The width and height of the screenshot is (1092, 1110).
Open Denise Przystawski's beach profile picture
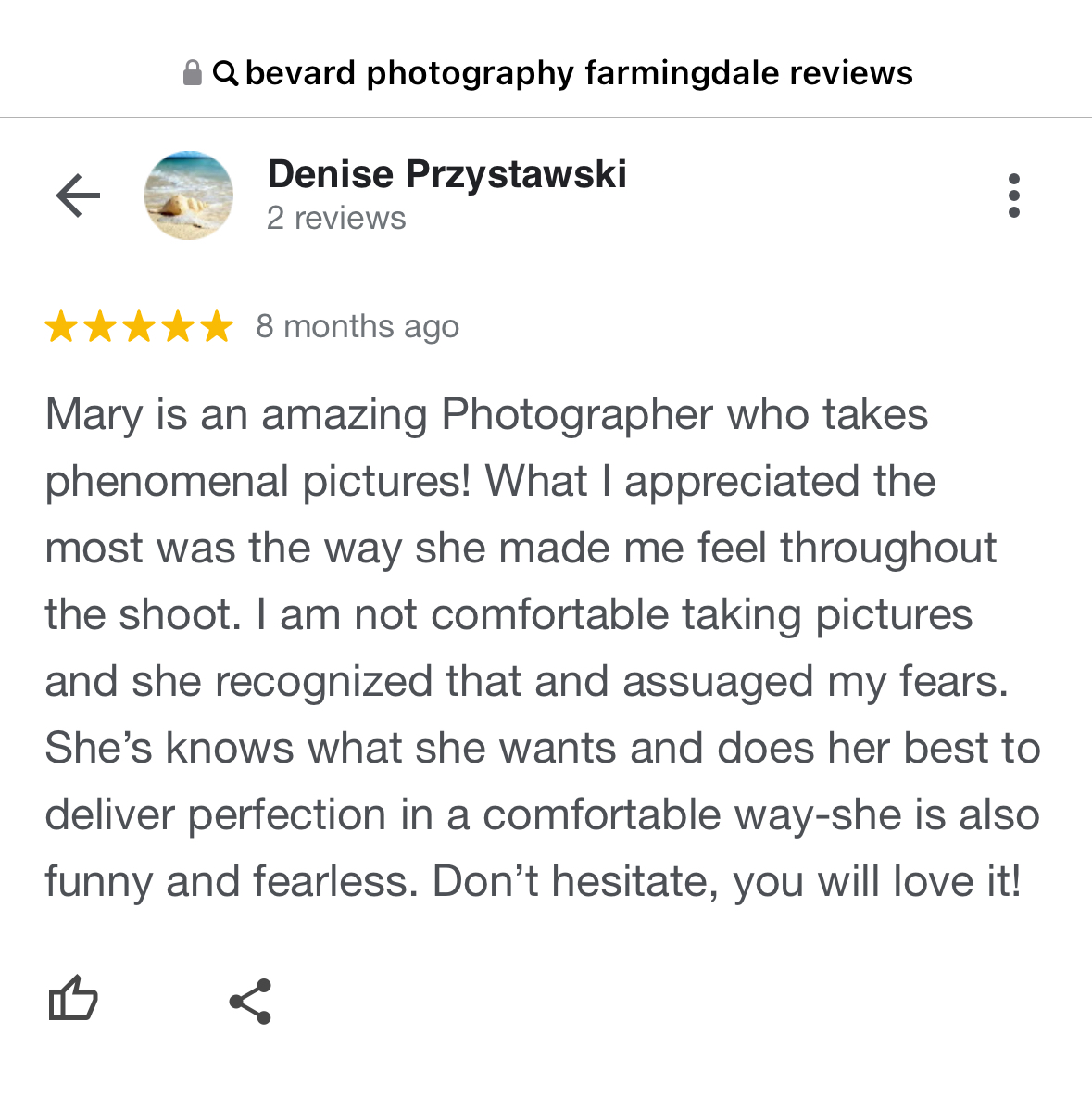[189, 196]
